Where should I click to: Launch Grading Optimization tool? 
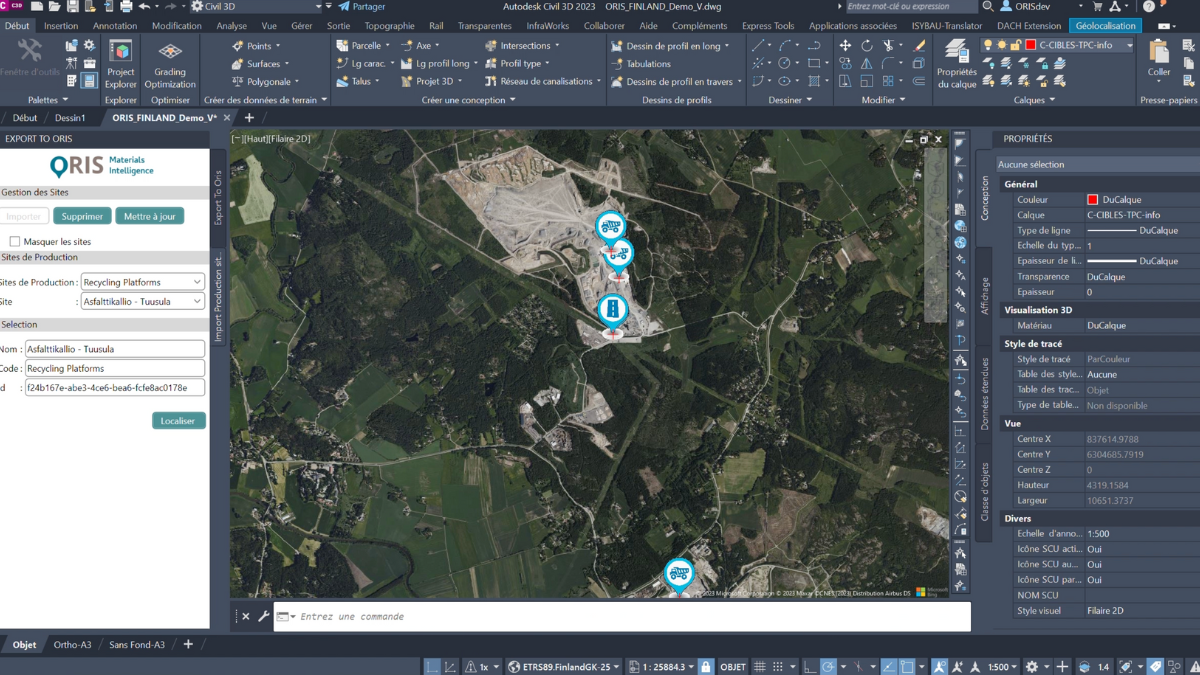[170, 63]
